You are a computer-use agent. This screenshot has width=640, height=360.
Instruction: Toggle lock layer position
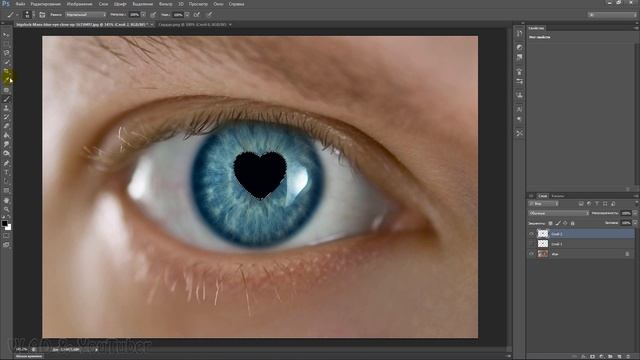point(565,223)
